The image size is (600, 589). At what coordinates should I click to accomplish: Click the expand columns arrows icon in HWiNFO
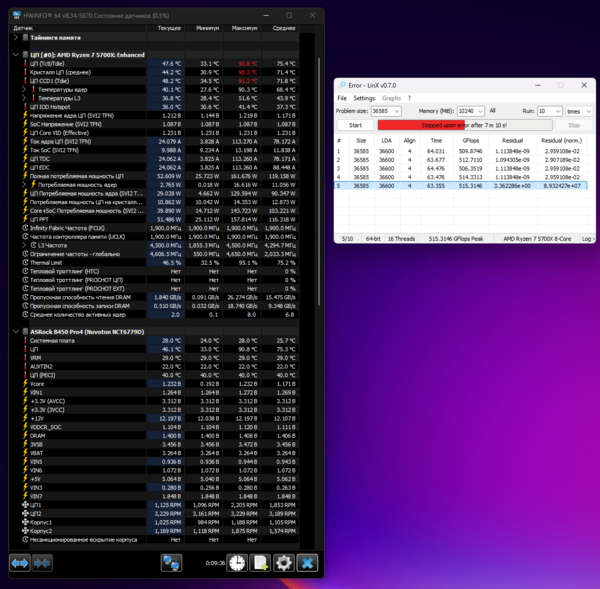[20, 563]
